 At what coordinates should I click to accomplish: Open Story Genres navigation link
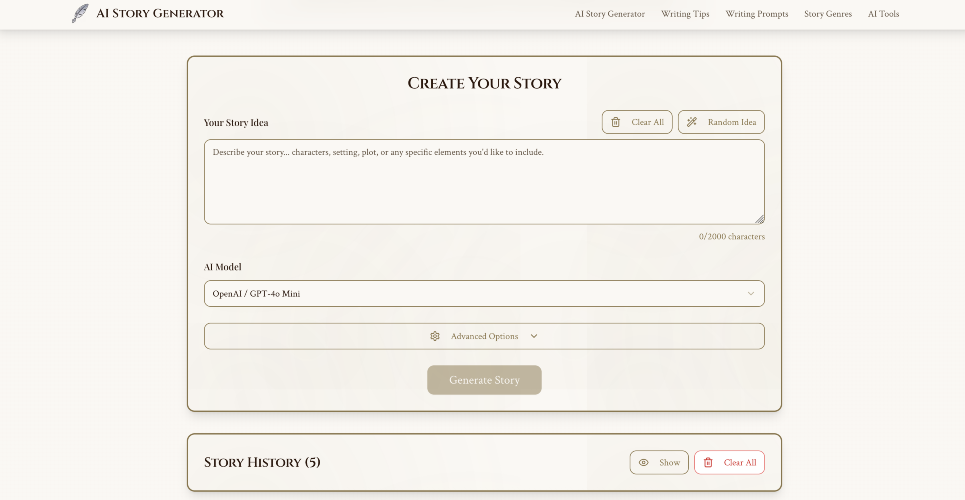(828, 14)
